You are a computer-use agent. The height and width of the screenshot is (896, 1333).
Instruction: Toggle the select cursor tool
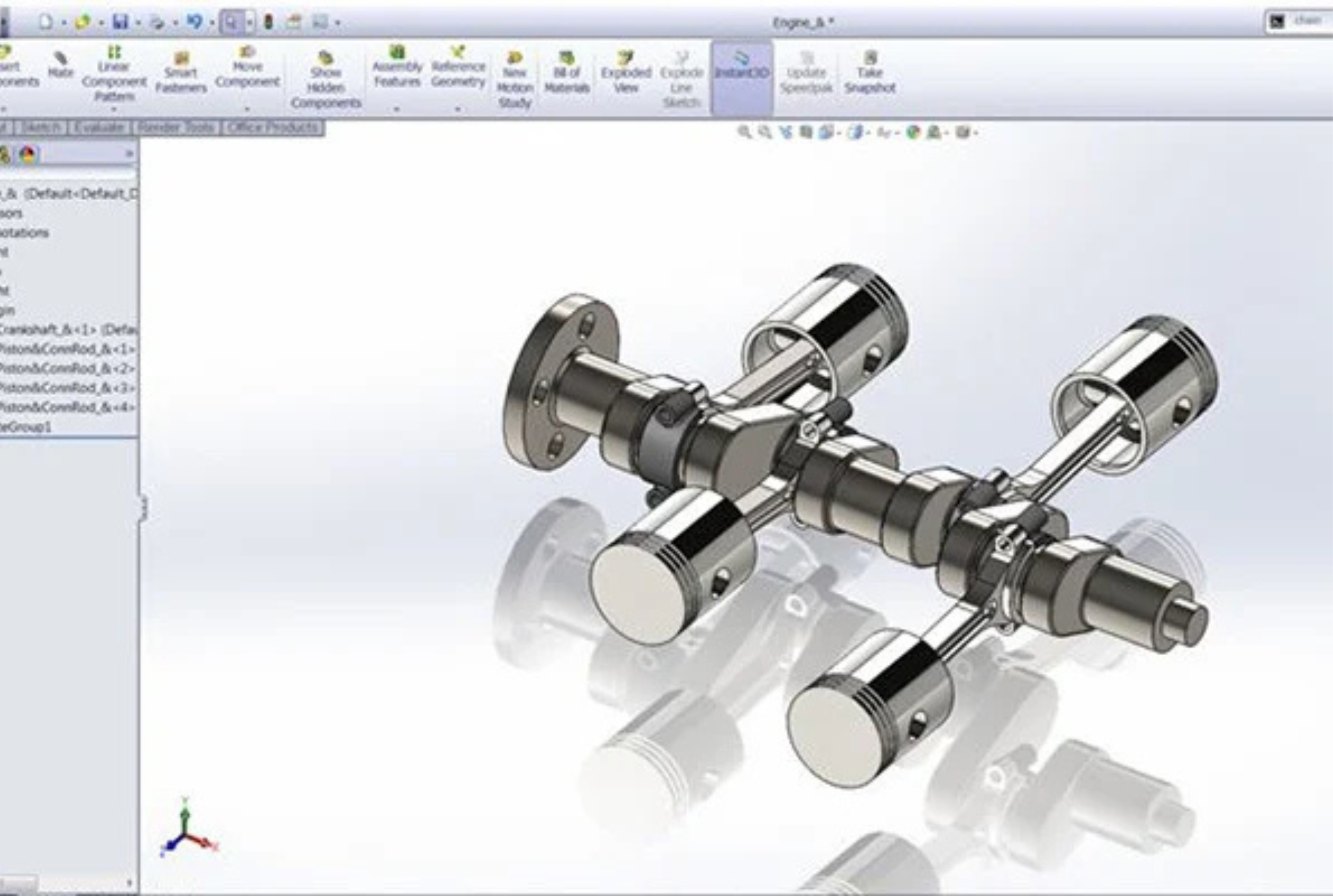pyautogui.click(x=231, y=22)
